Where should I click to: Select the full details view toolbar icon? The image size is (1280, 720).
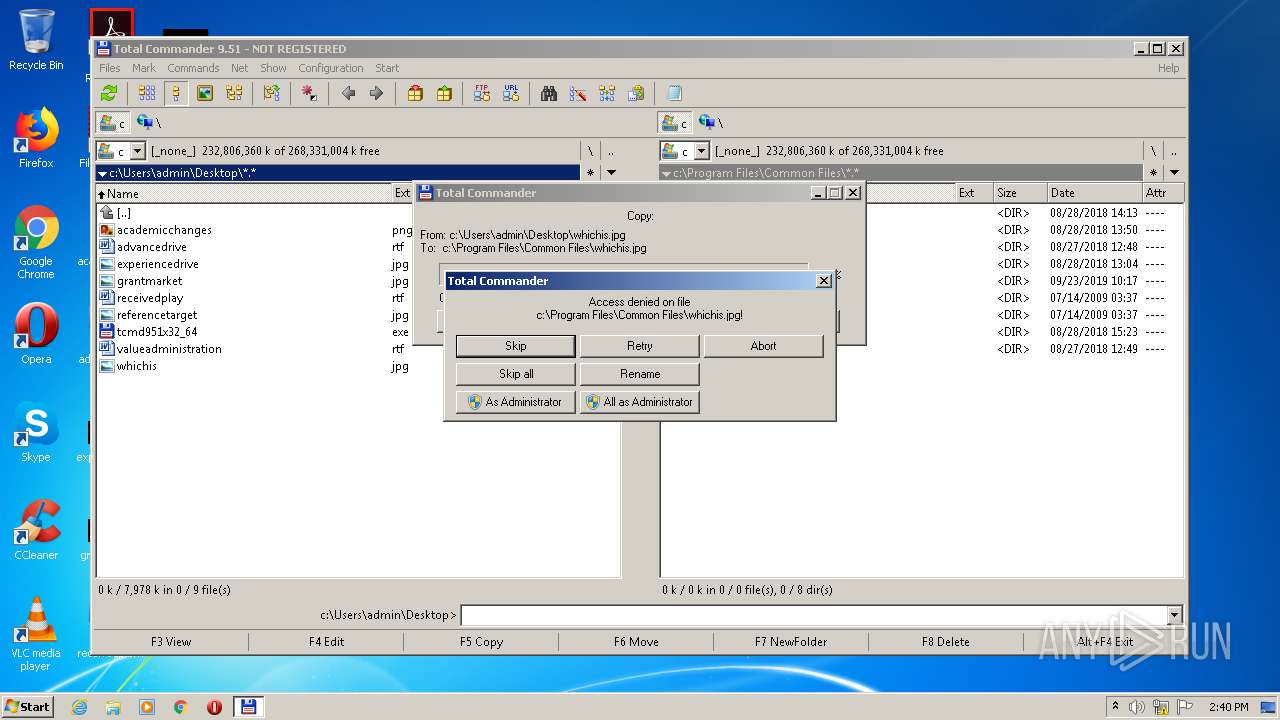pos(176,93)
